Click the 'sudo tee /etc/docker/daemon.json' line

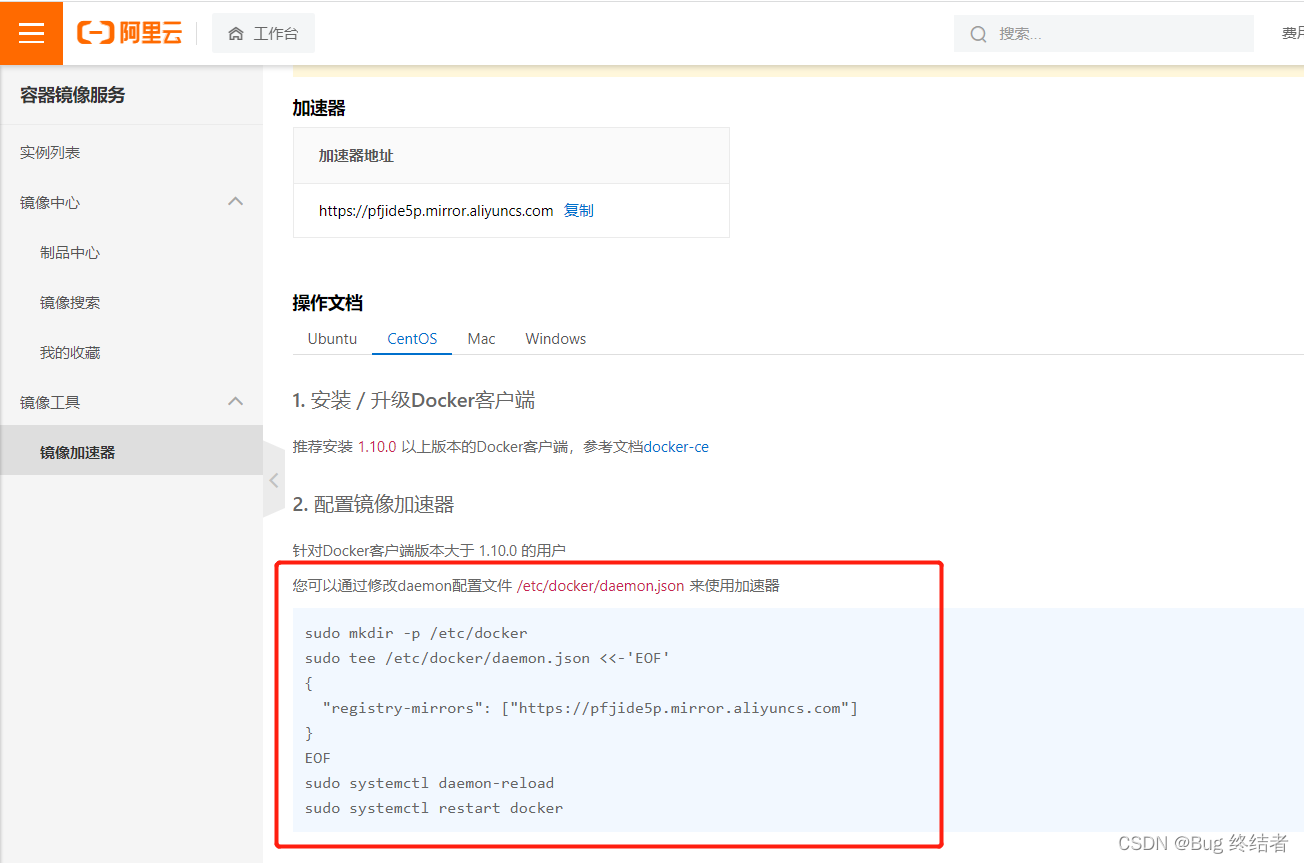point(487,658)
